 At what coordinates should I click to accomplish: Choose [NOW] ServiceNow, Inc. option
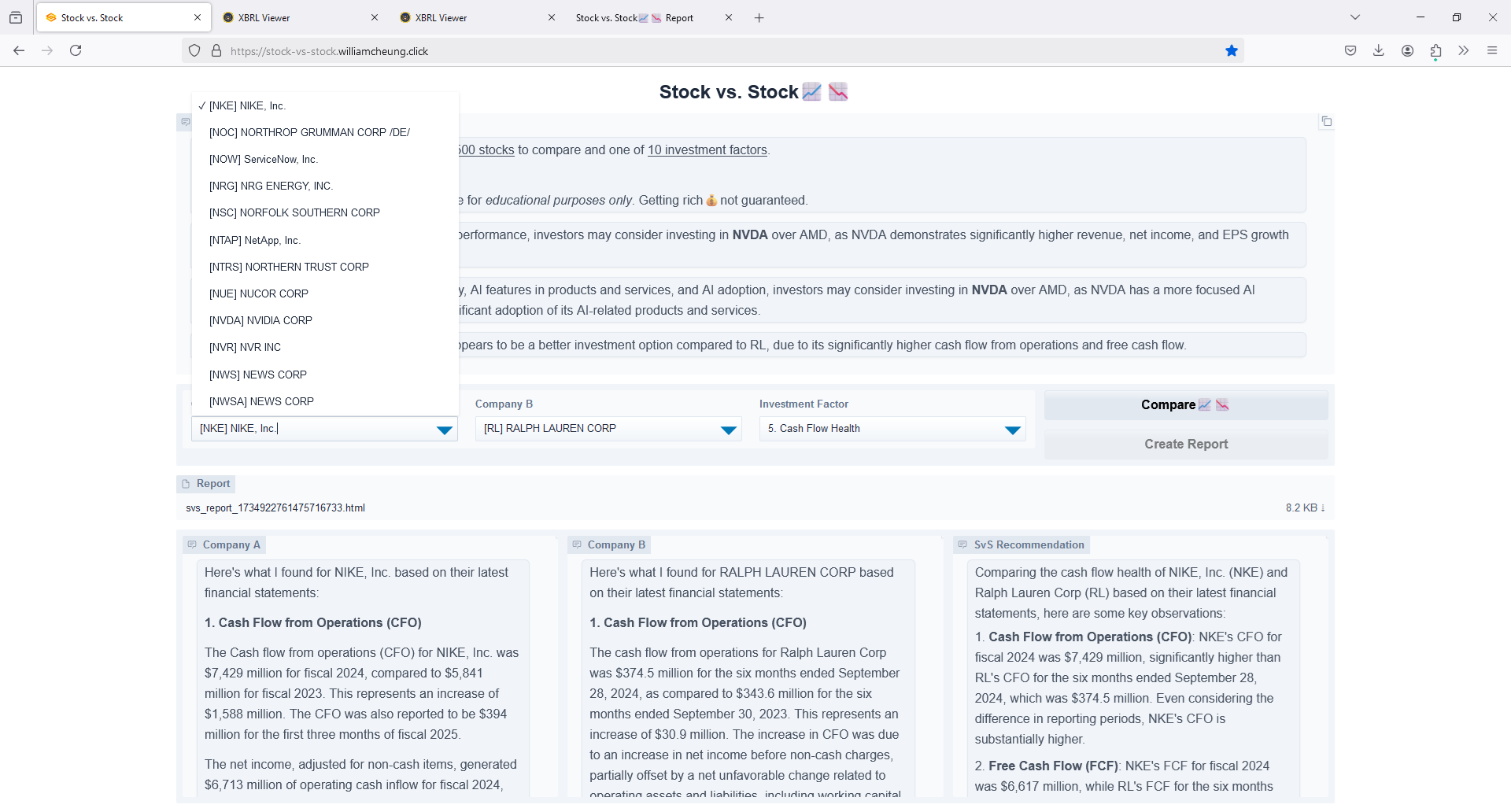pyautogui.click(x=325, y=159)
